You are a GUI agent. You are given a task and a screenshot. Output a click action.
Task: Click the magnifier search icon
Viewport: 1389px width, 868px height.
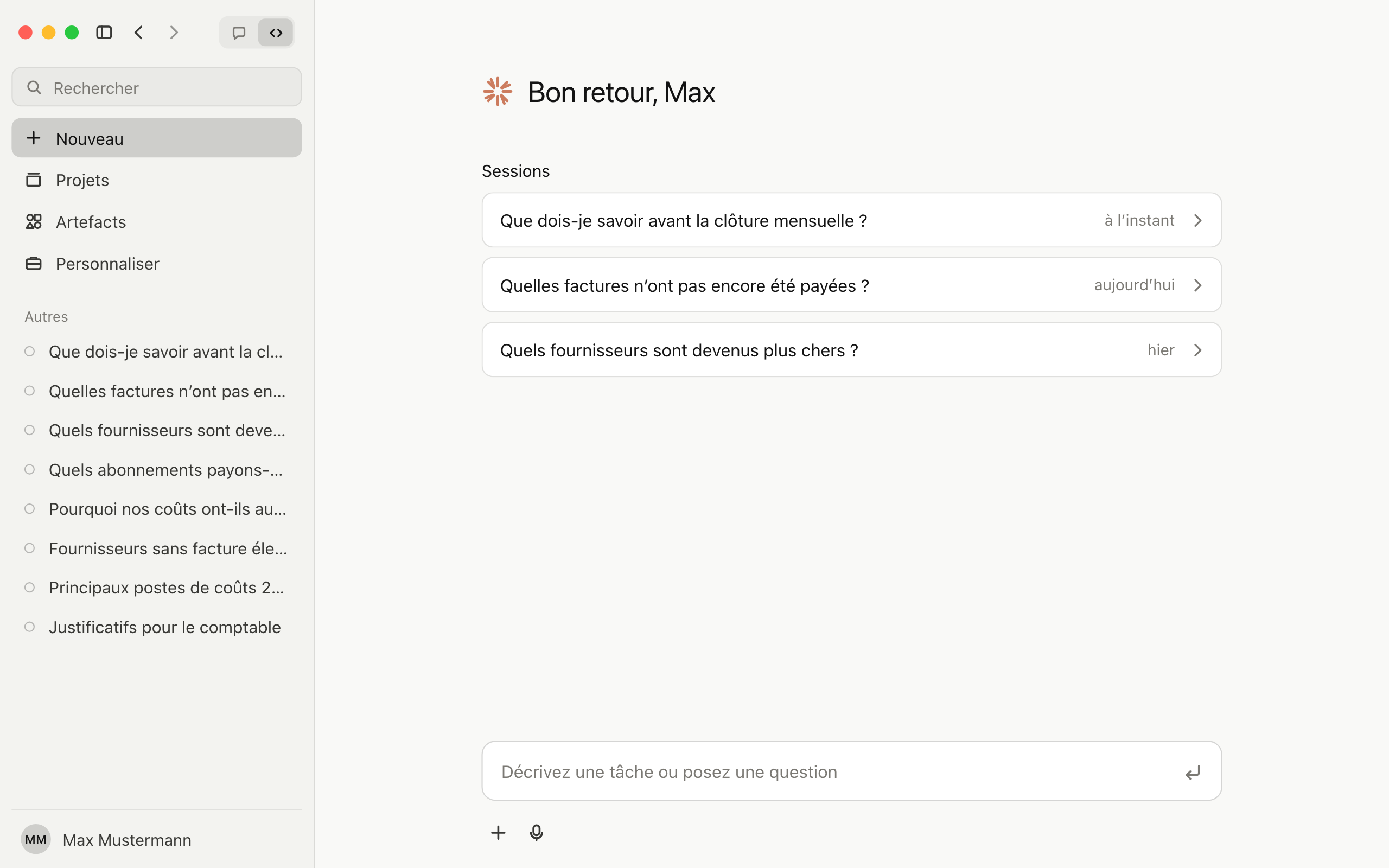point(34,87)
